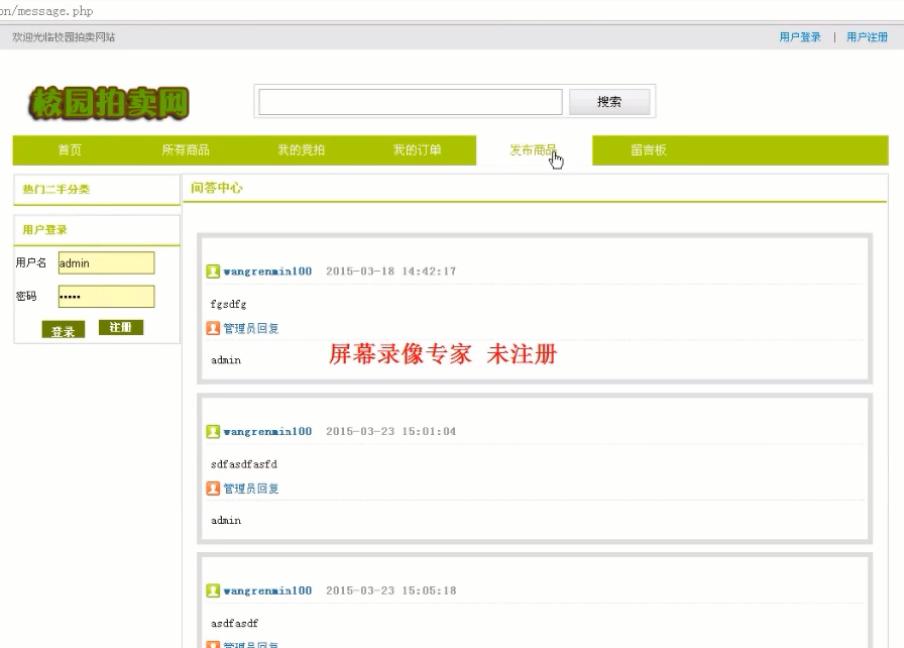The height and width of the screenshot is (648, 904).
Task: Click the 搜索 search button
Action: (609, 102)
